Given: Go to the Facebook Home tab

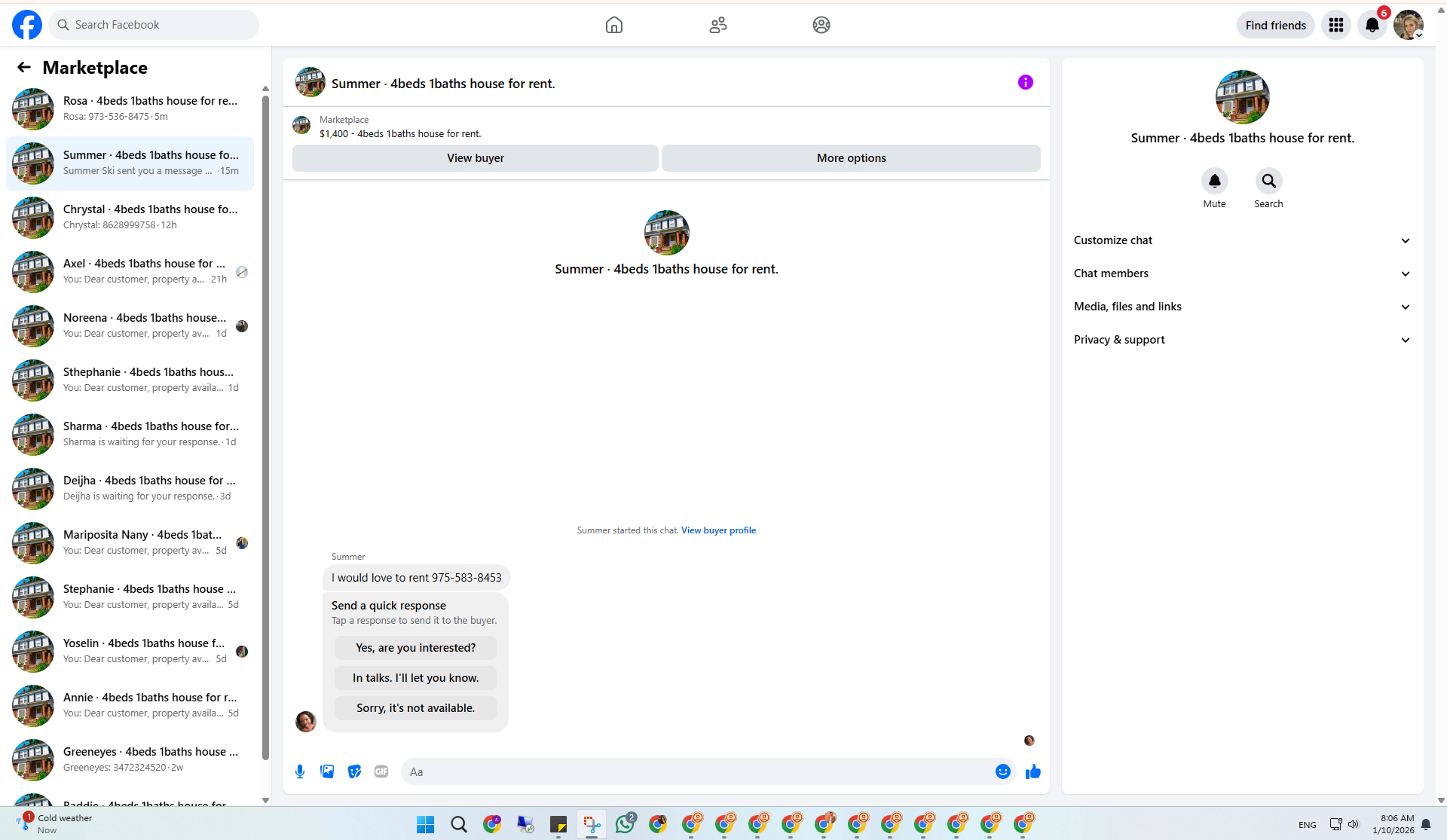Looking at the screenshot, I should pyautogui.click(x=614, y=26).
